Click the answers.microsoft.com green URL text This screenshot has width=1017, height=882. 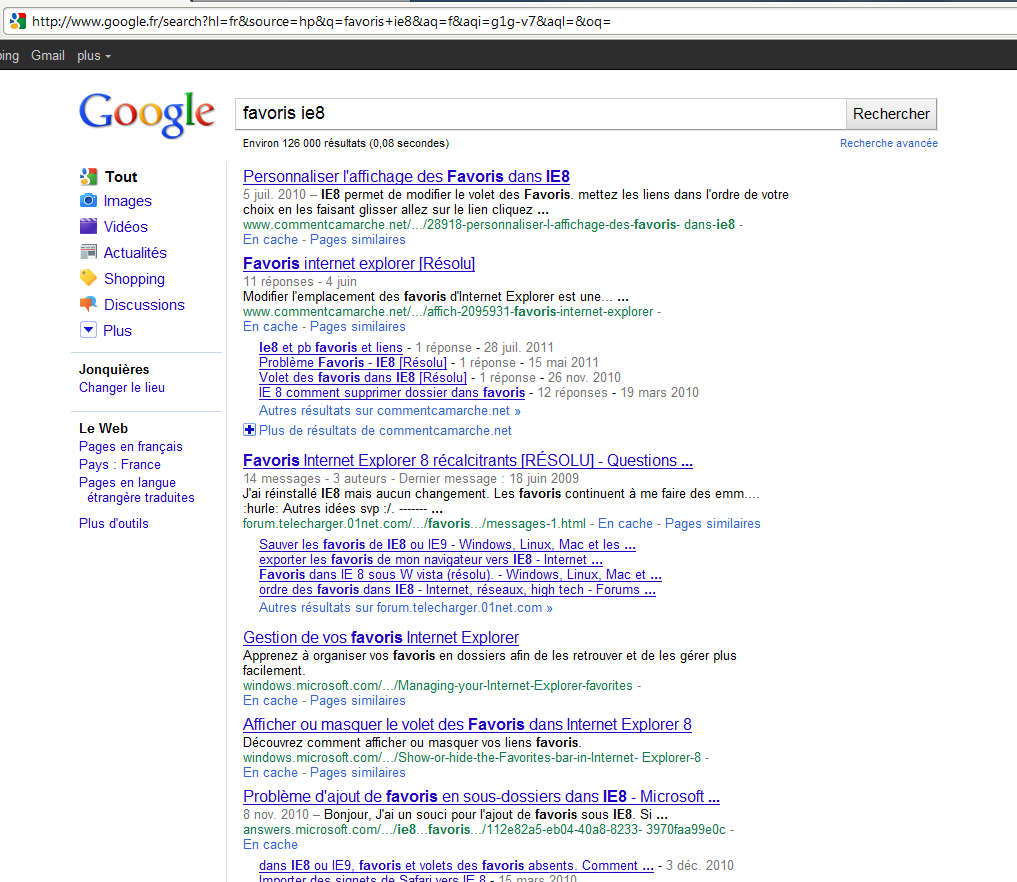click(485, 829)
